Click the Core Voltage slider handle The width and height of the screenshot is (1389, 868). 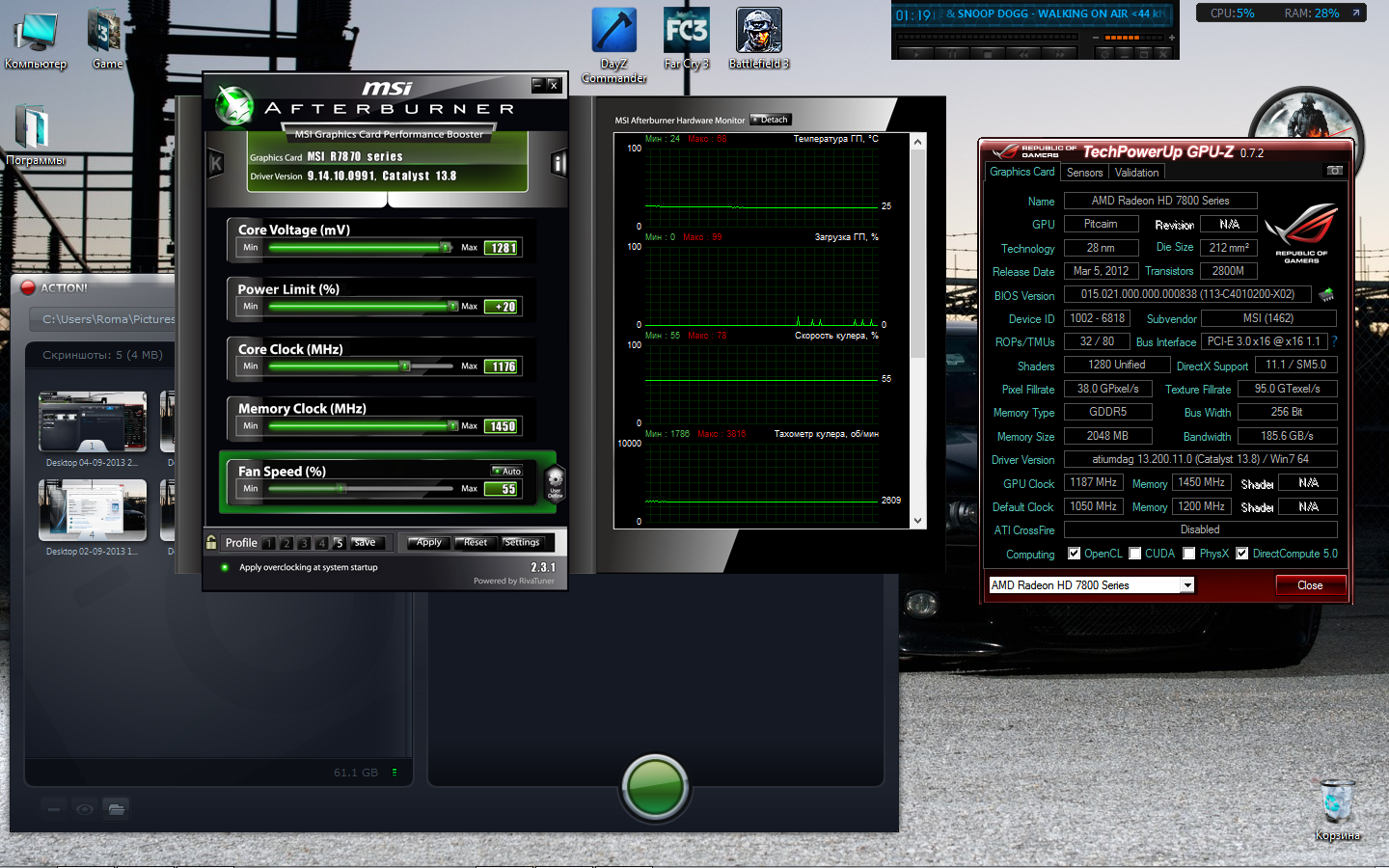point(446,248)
